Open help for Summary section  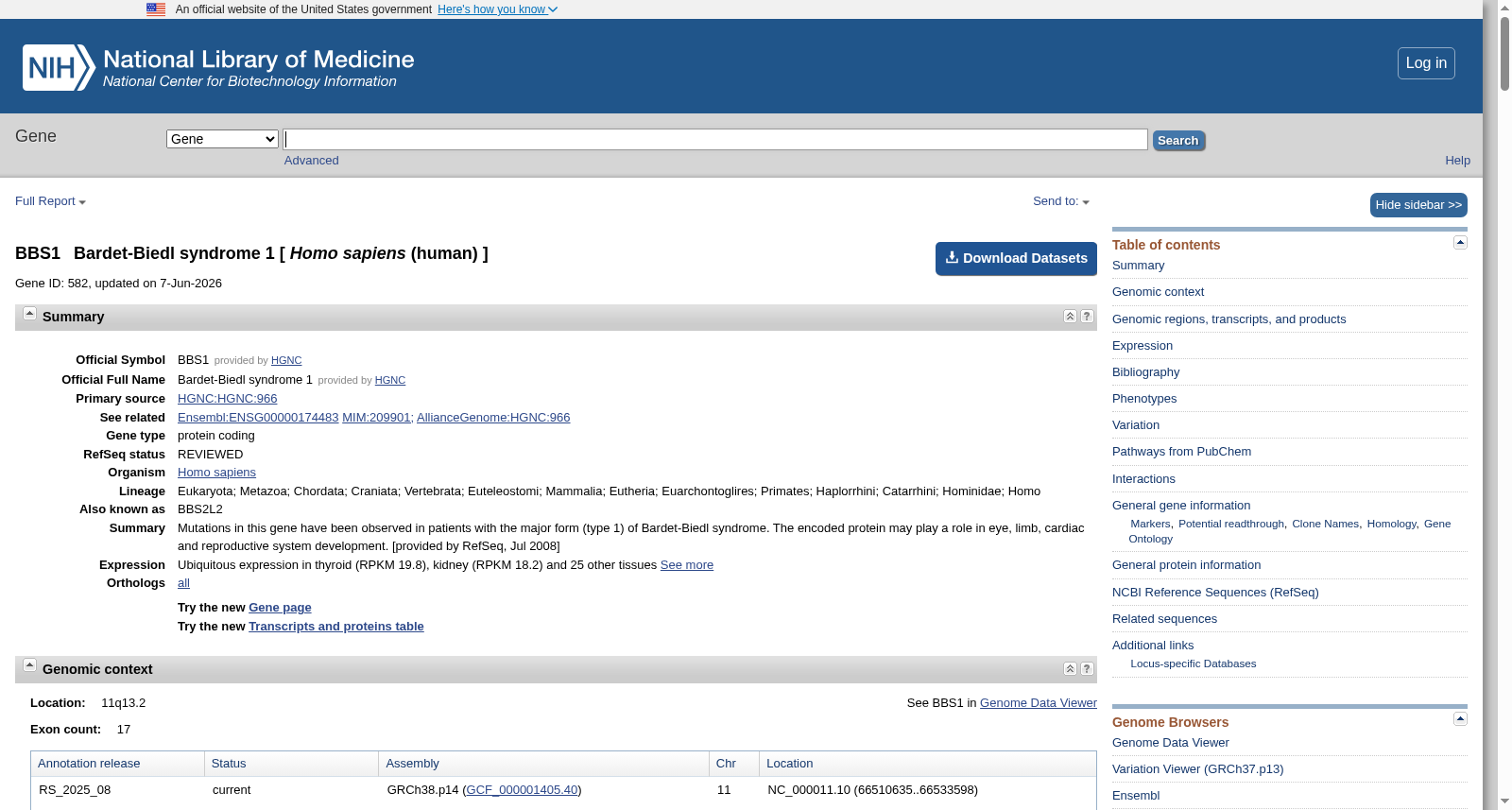pyautogui.click(x=1087, y=317)
